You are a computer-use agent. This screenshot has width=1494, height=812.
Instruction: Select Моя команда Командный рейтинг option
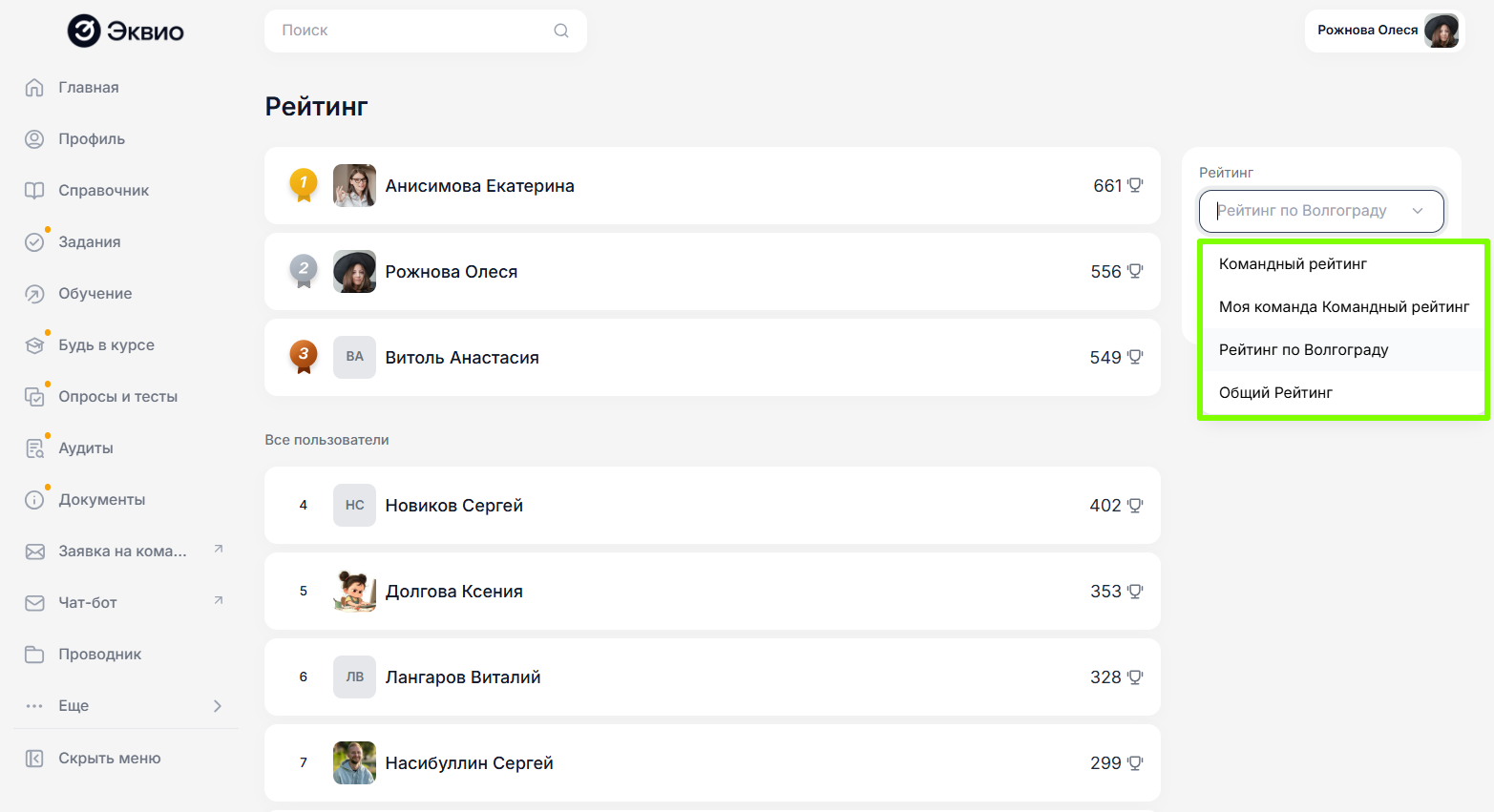click(1343, 307)
